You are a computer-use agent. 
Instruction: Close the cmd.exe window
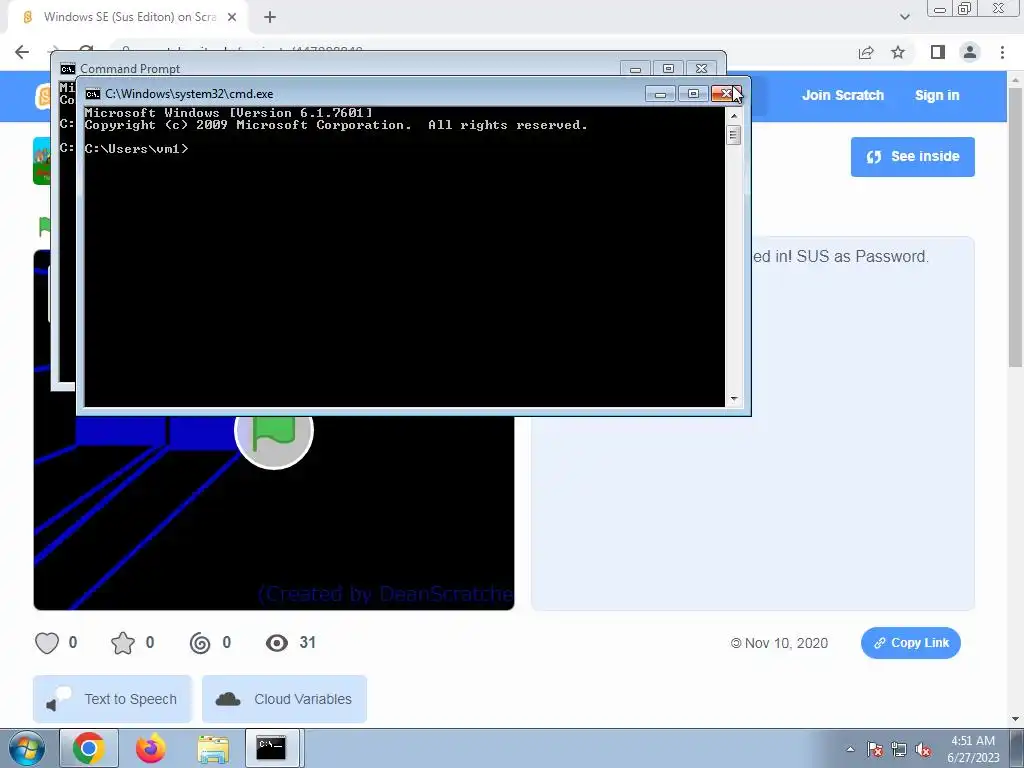(726, 93)
